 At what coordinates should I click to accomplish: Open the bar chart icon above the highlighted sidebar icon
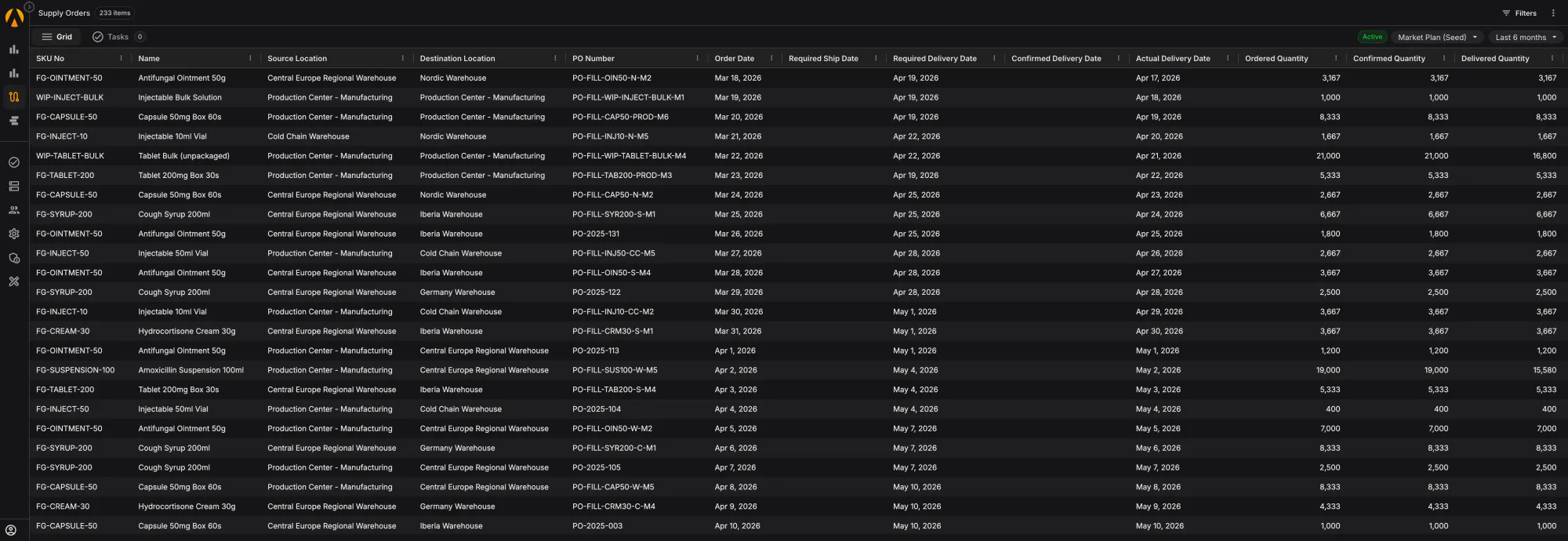14,73
